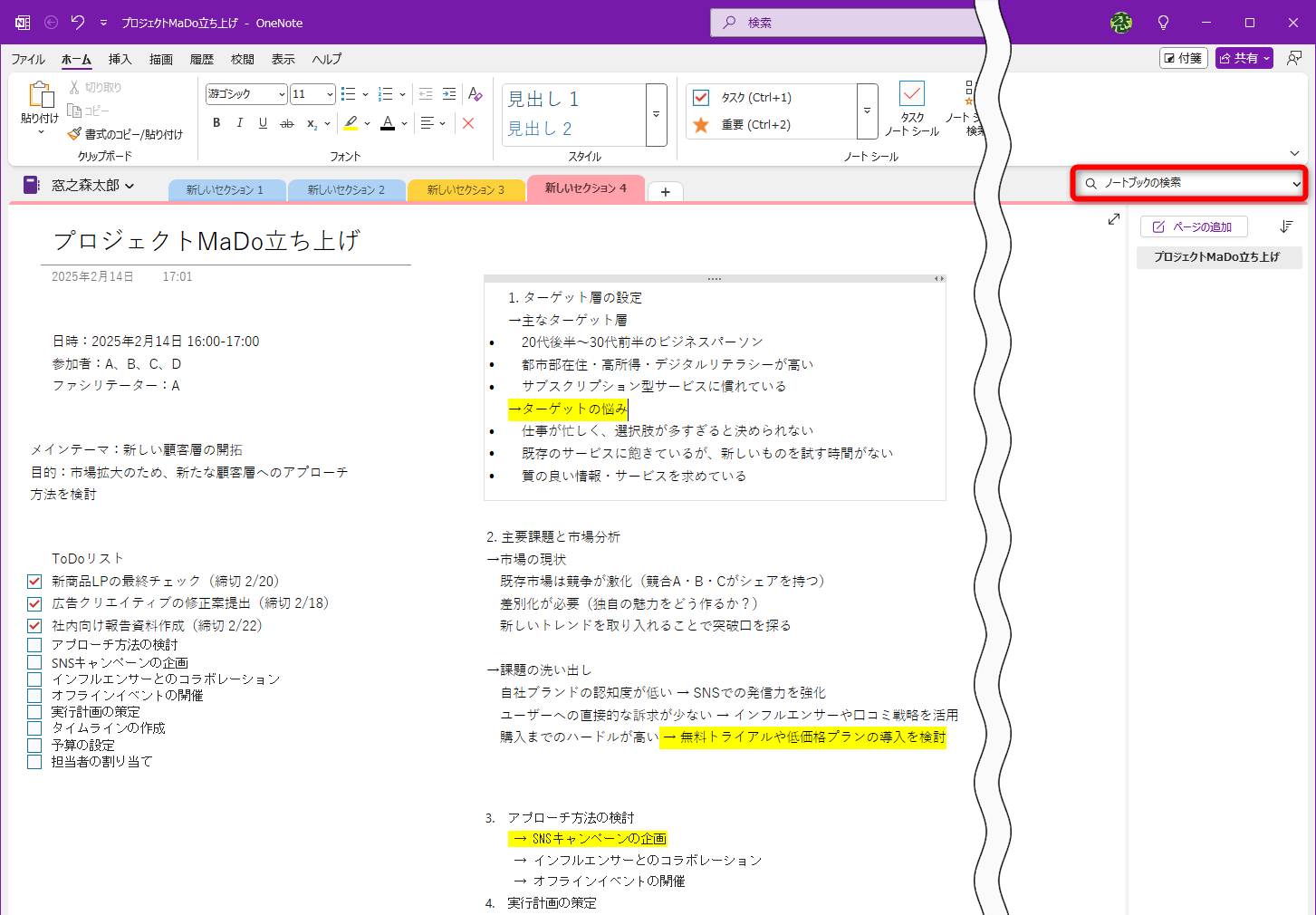Switch to the 新しいセクション 2 tab
The height and width of the screenshot is (915, 1316).
coord(346,190)
